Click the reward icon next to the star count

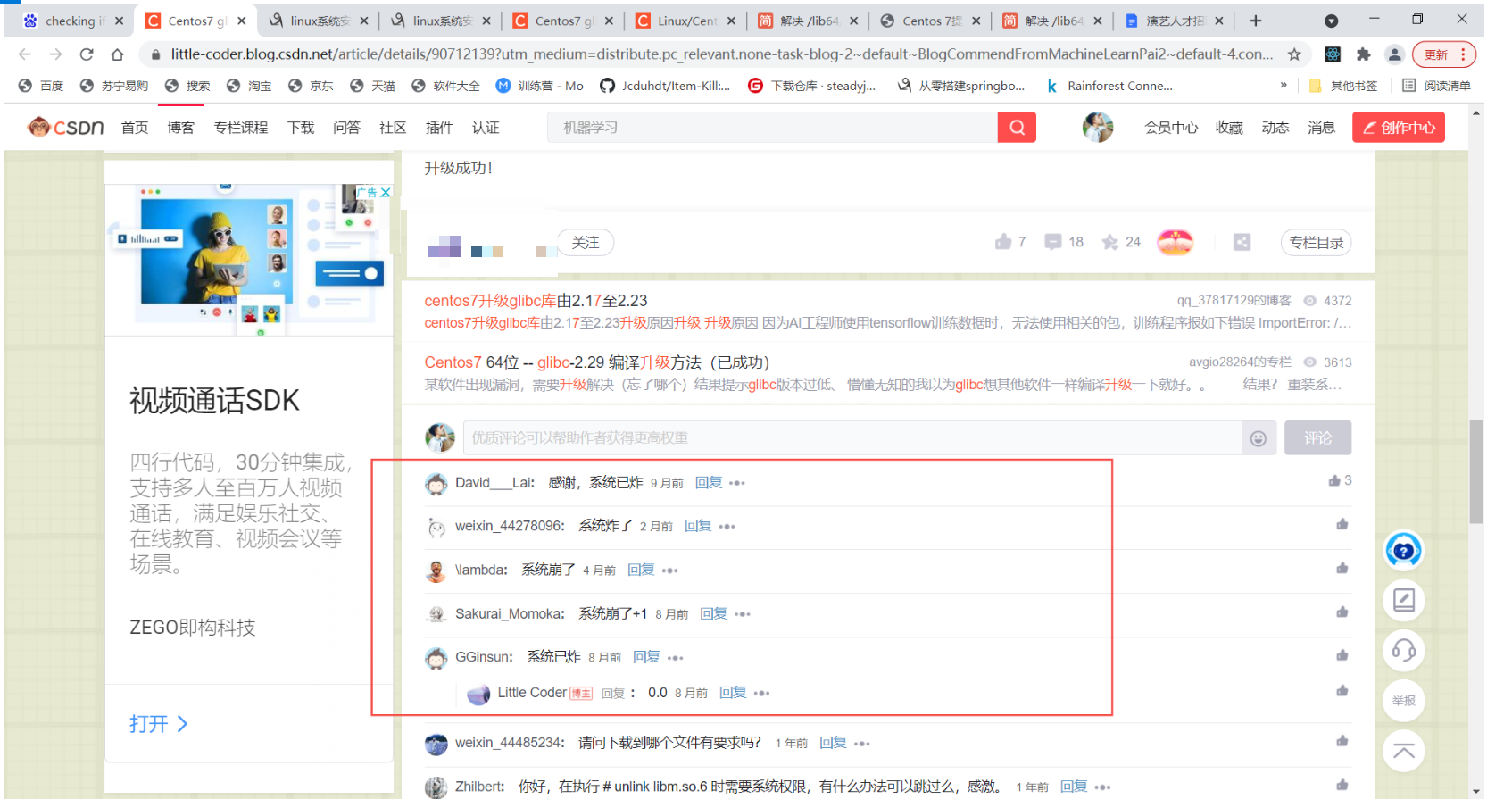coord(1175,242)
